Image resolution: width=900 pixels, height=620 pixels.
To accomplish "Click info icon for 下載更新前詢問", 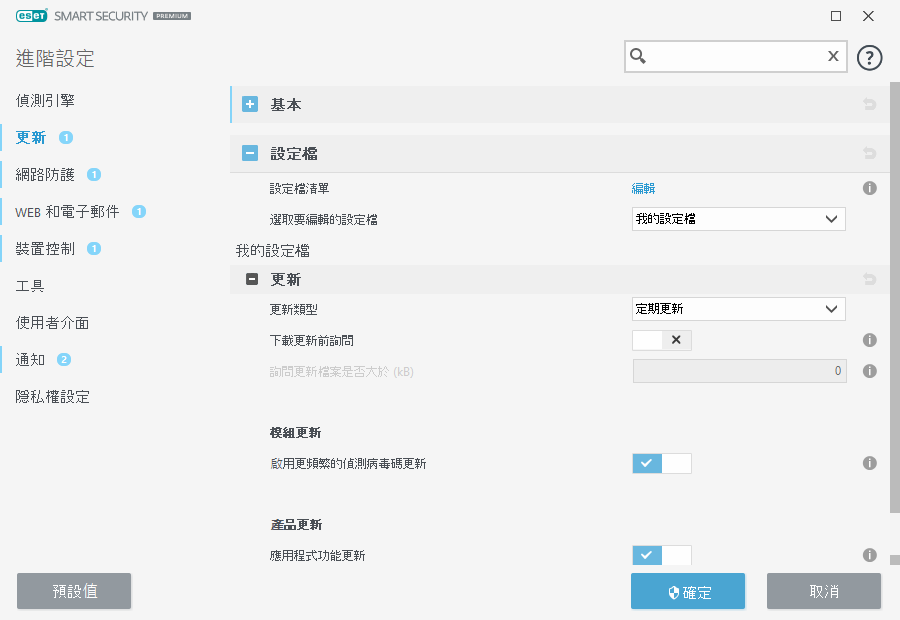I will click(869, 340).
